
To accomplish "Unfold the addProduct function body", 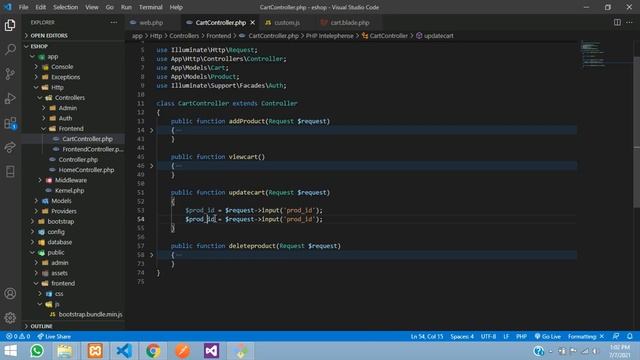I will click(x=151, y=130).
